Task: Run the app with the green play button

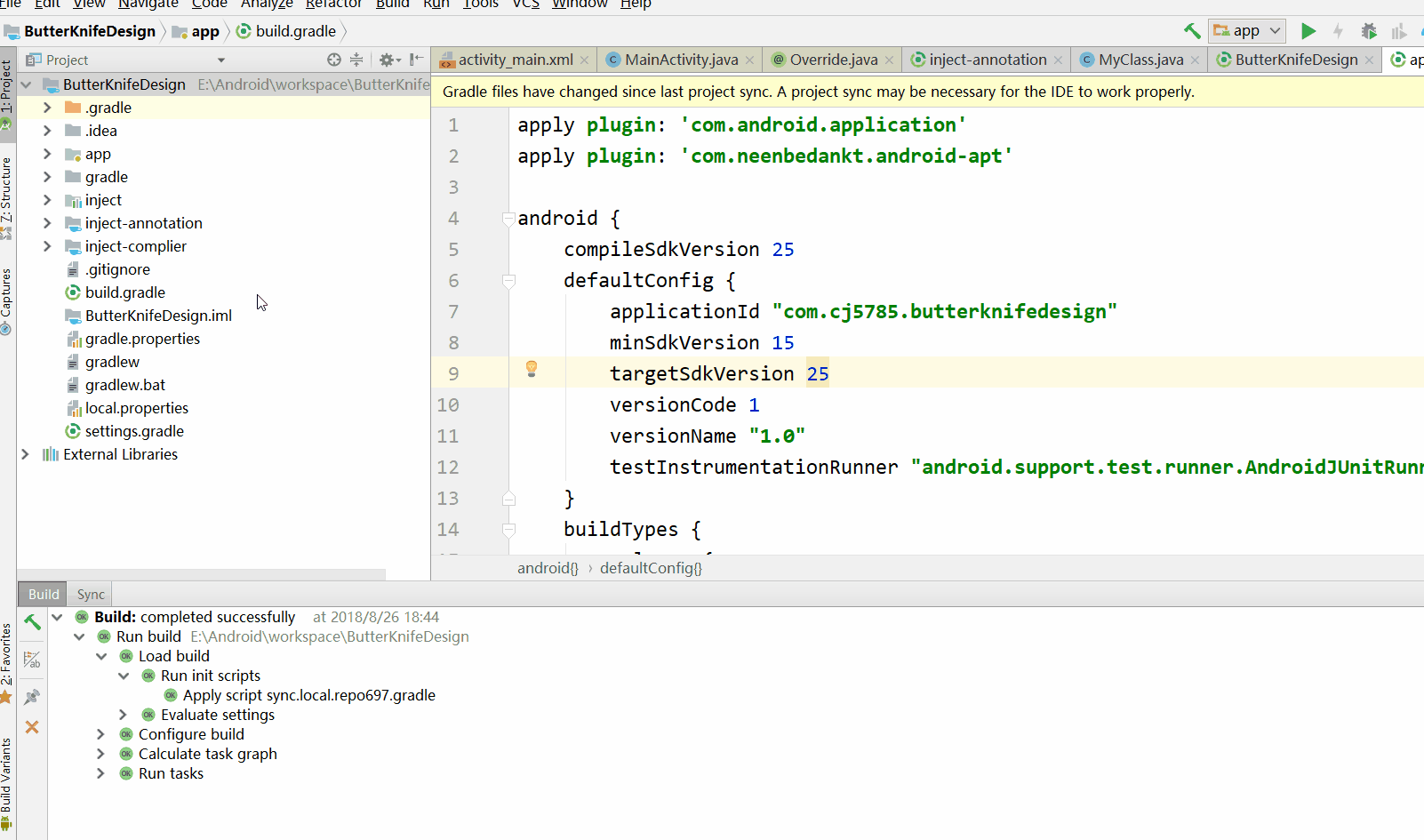Action: [x=1308, y=31]
